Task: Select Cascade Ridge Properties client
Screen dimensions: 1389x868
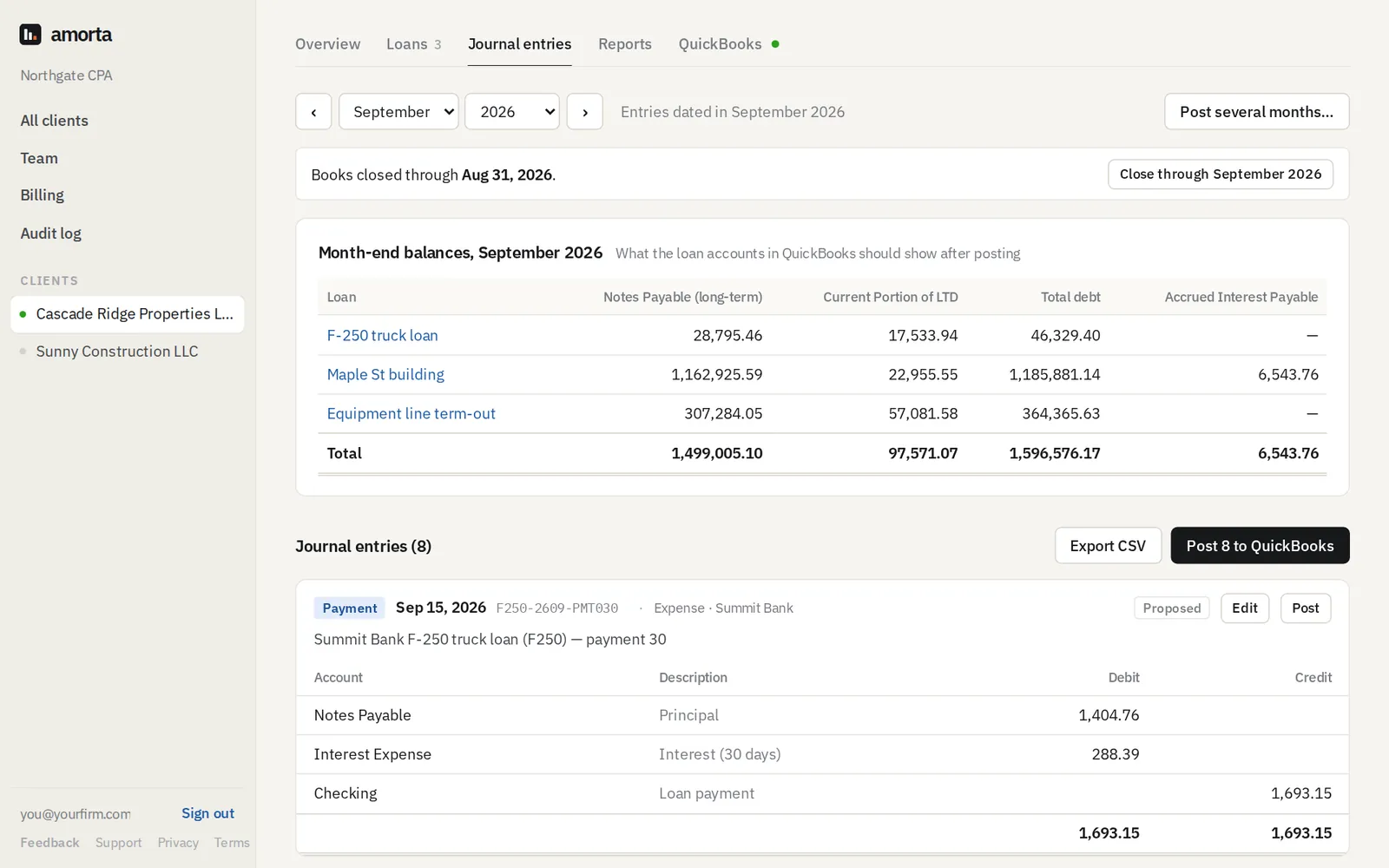Action: [128, 314]
